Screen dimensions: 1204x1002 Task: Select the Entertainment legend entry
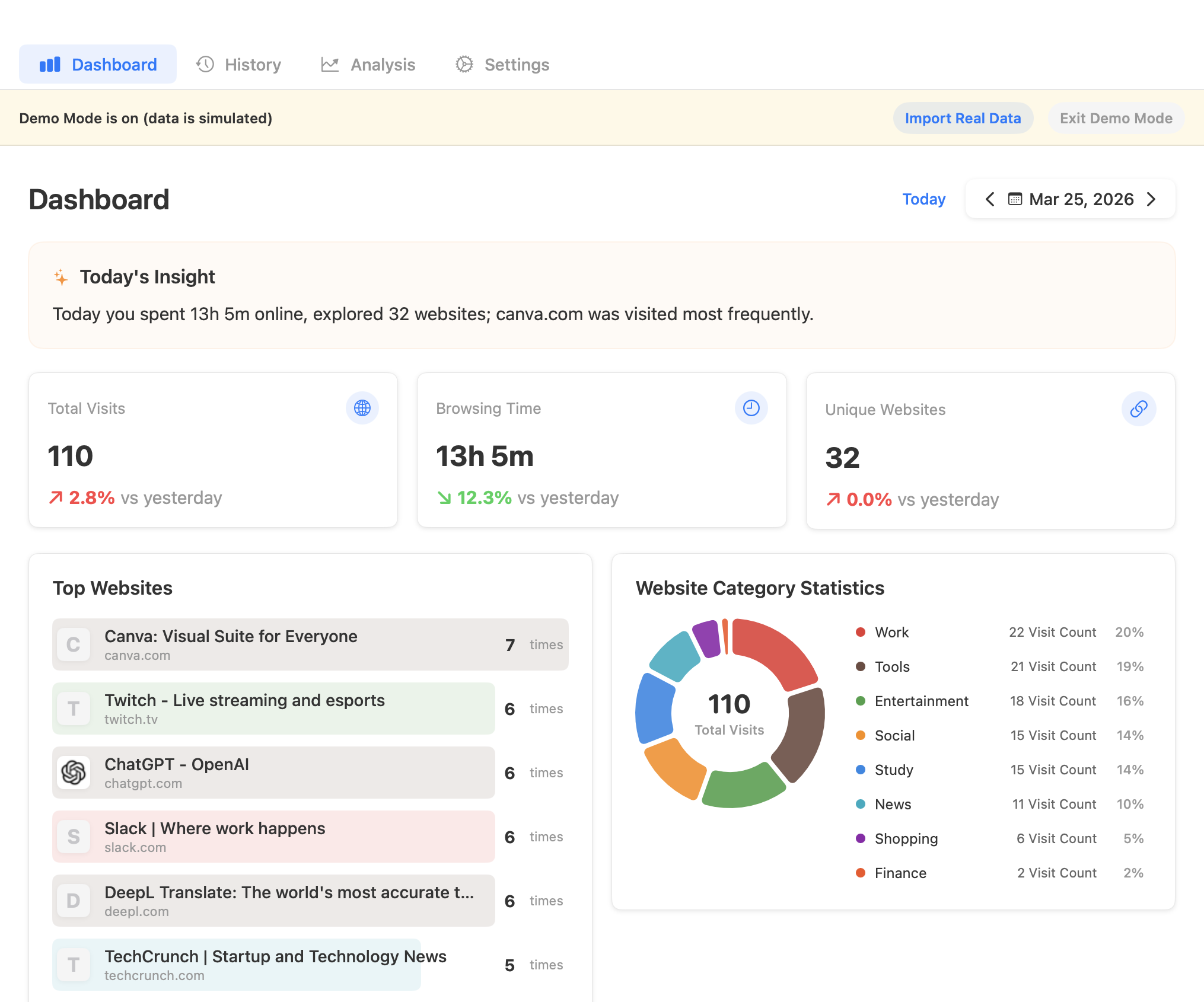click(x=999, y=701)
